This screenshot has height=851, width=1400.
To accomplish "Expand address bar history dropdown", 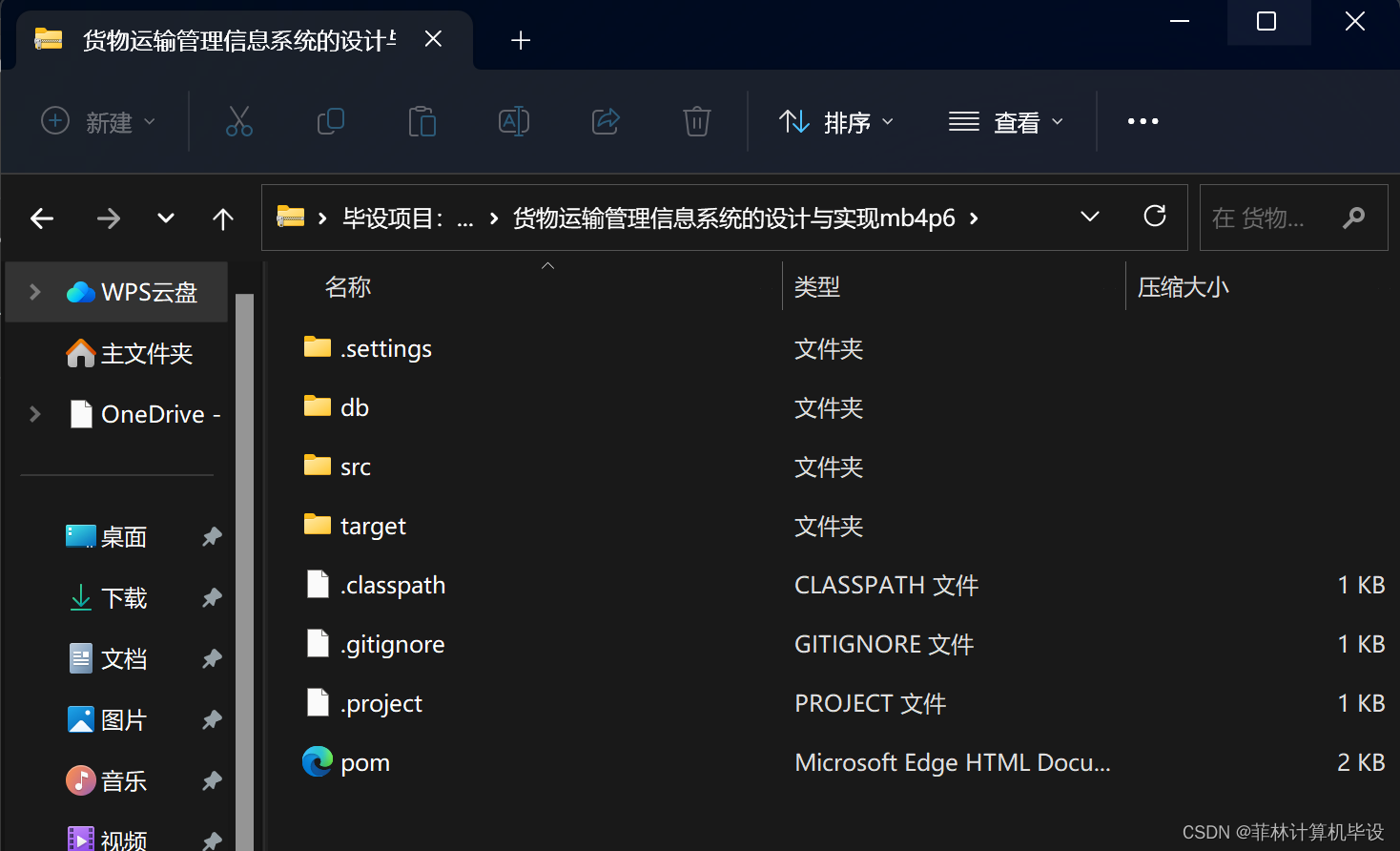I will click(1090, 217).
